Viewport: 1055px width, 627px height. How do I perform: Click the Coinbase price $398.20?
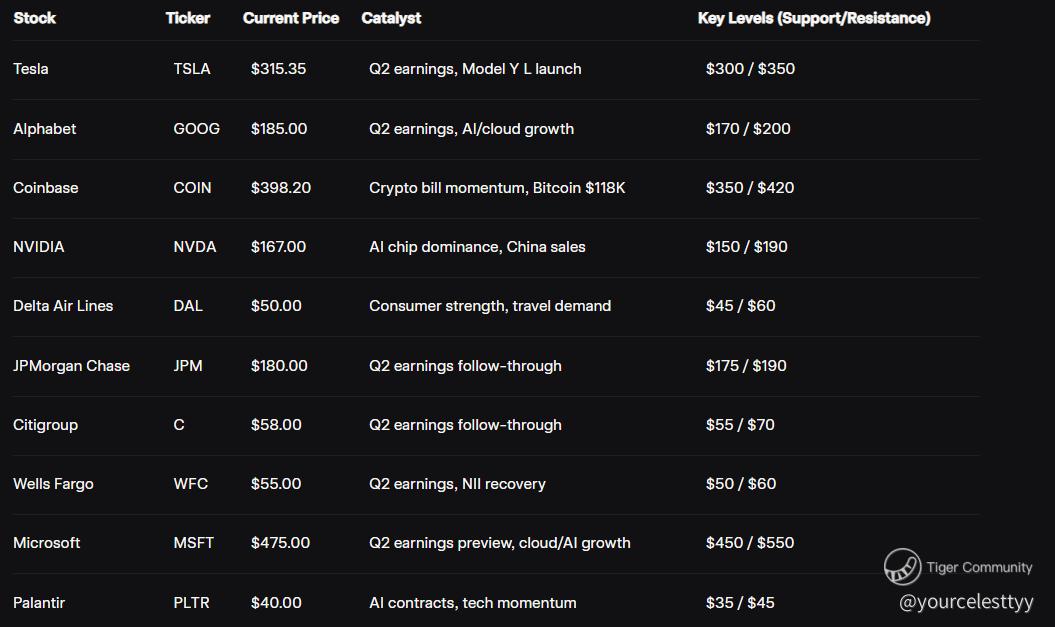[x=281, y=188]
